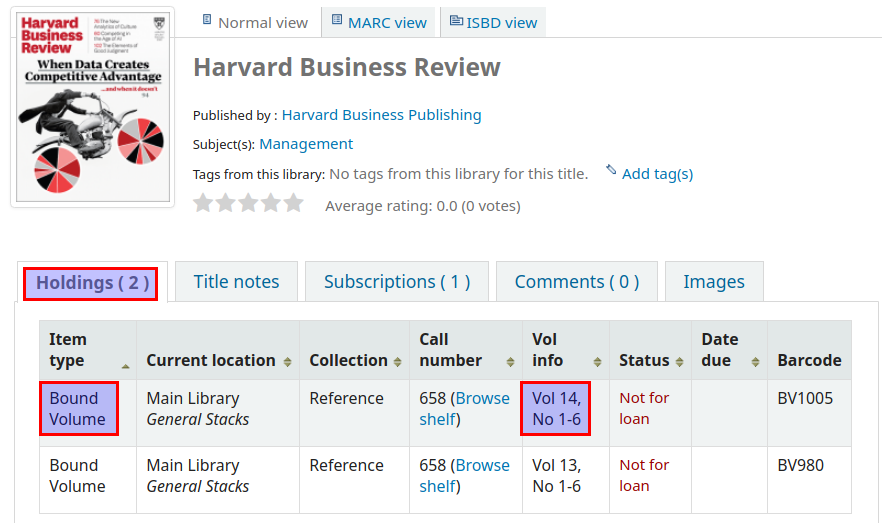
Task: Click Reference collection in BV980 row
Action: [346, 466]
